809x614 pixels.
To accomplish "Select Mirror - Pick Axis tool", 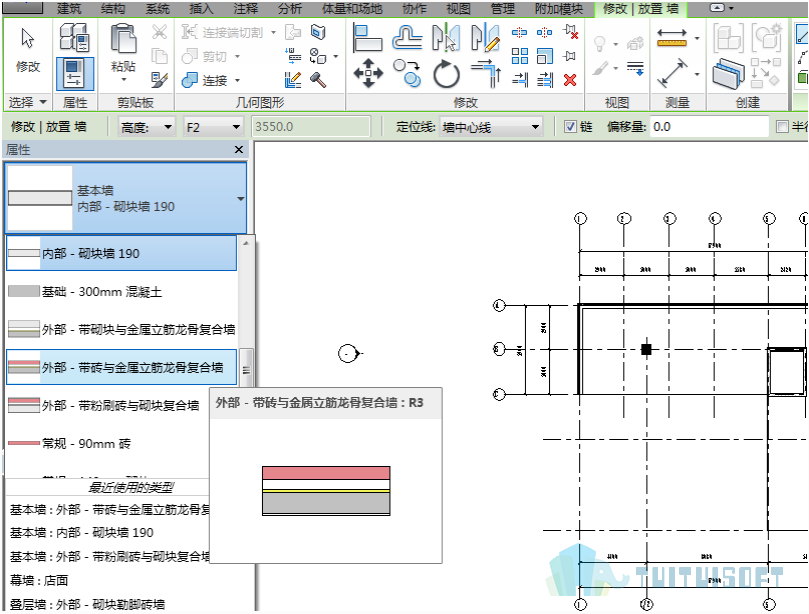I will click(x=446, y=38).
